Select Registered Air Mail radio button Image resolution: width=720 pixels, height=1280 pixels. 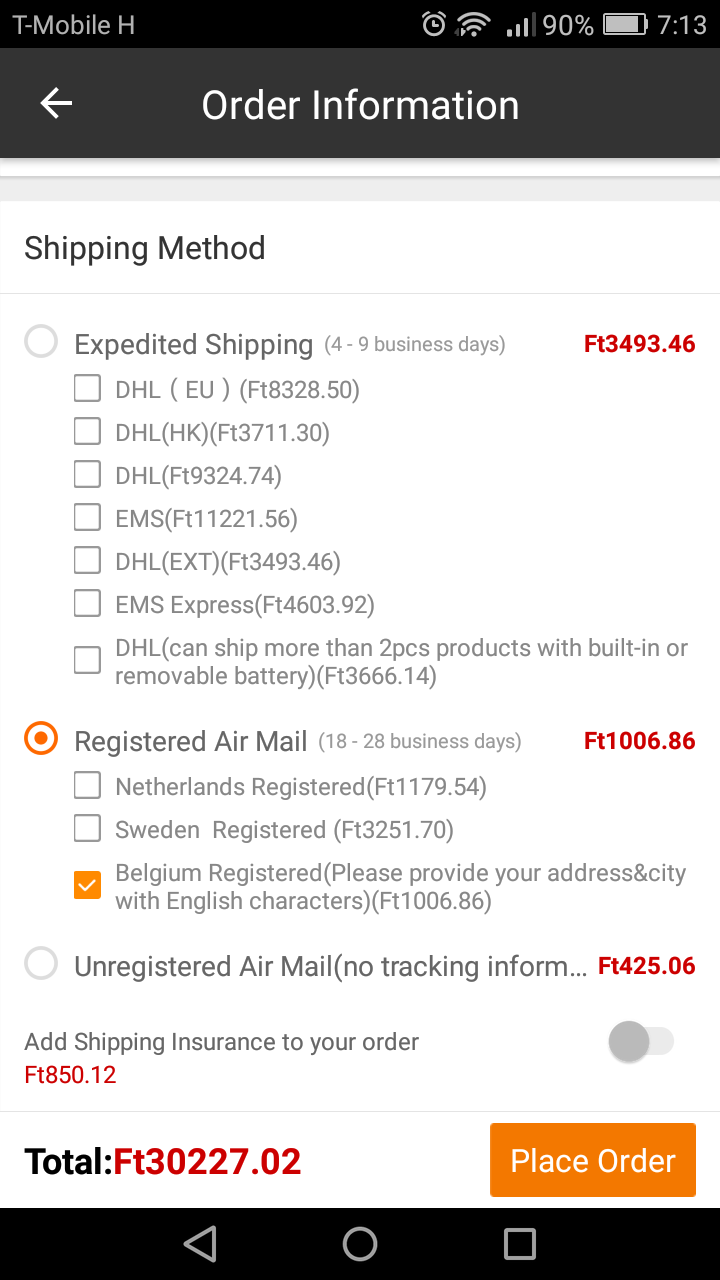coord(41,739)
